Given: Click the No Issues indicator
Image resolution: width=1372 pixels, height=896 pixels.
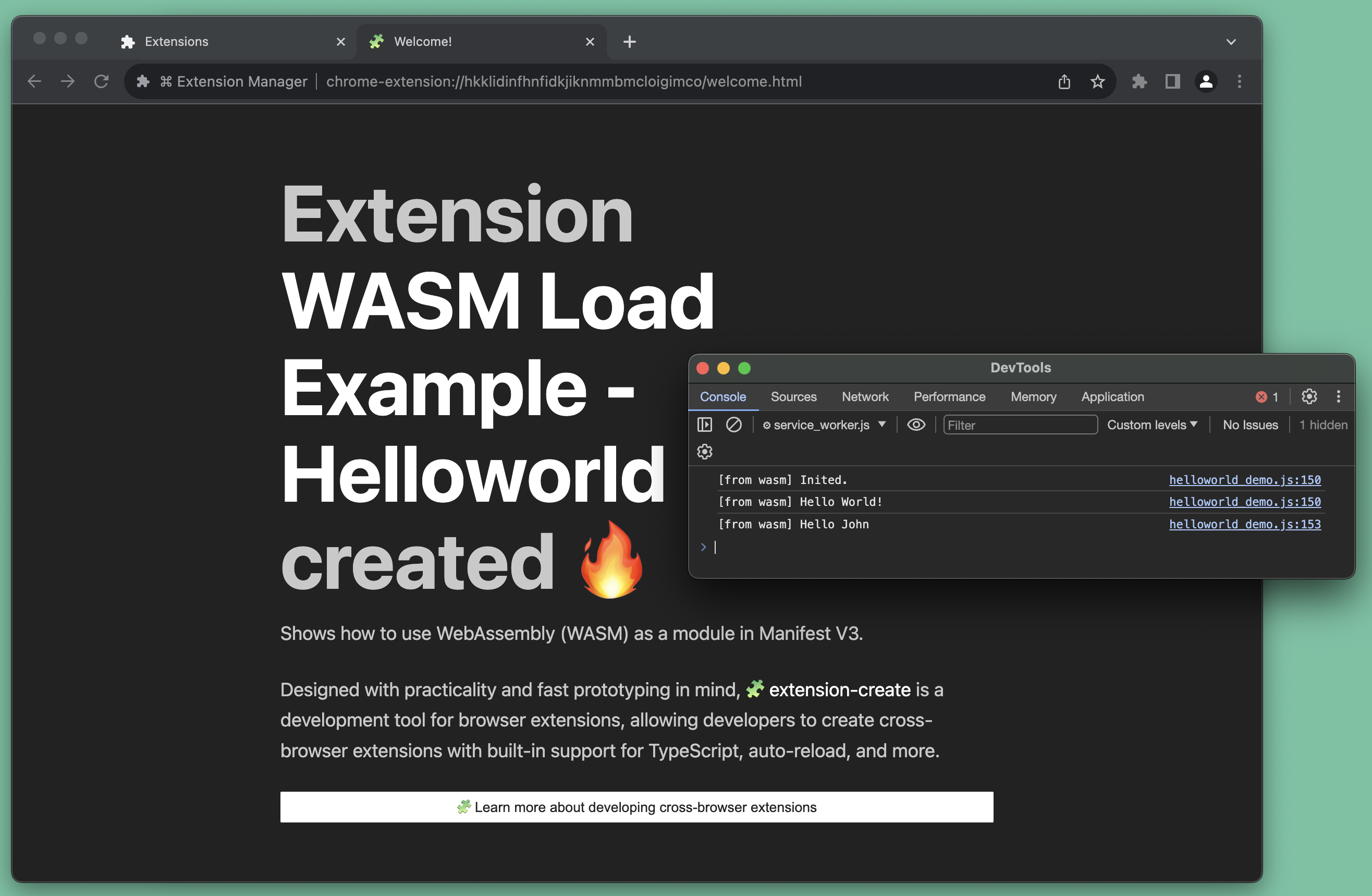Looking at the screenshot, I should click(x=1250, y=425).
